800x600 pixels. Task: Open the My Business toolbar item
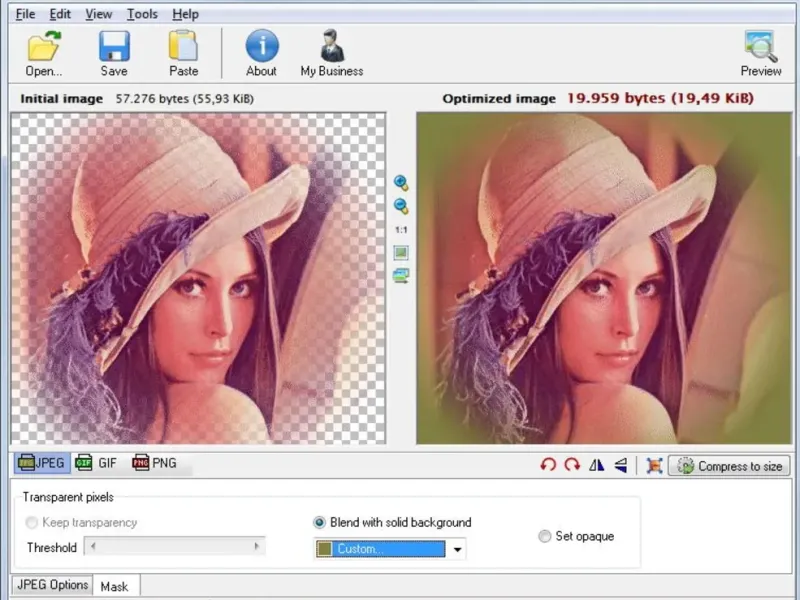[332, 53]
